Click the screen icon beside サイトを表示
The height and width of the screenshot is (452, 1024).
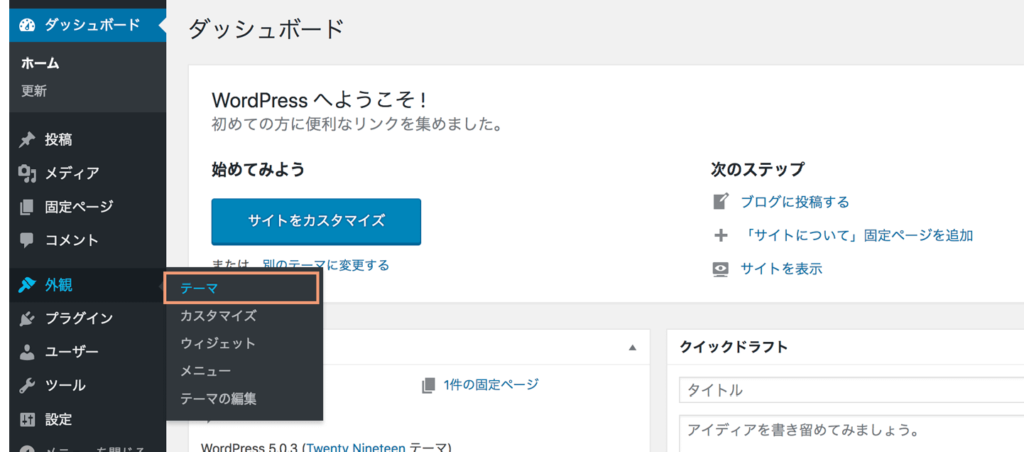click(720, 269)
